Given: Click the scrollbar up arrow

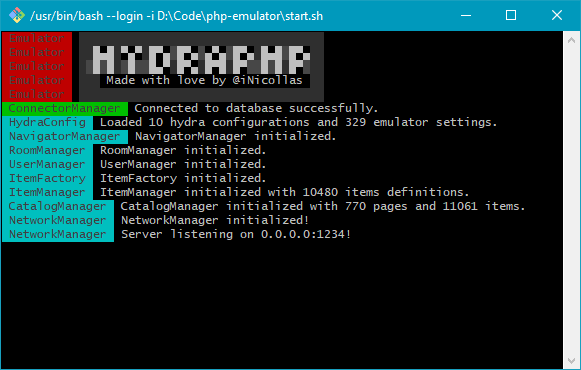Looking at the screenshot, I should click(x=571, y=40).
